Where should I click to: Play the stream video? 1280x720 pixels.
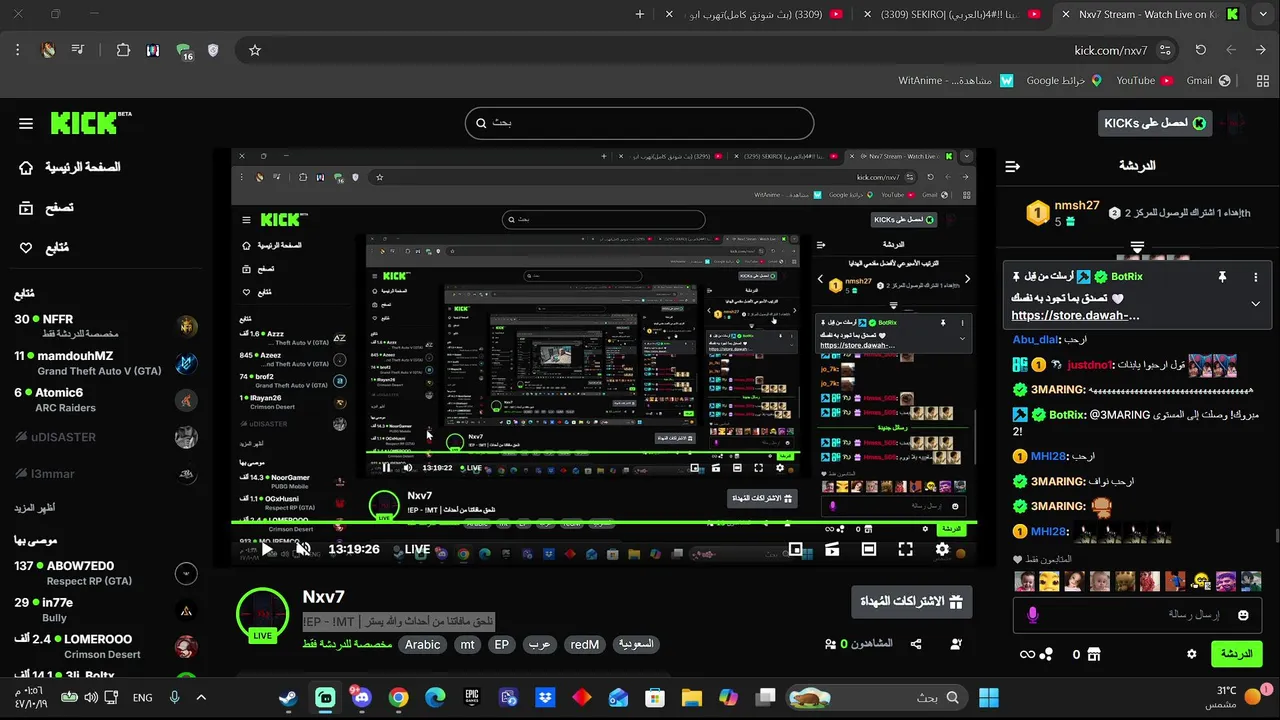coord(267,549)
